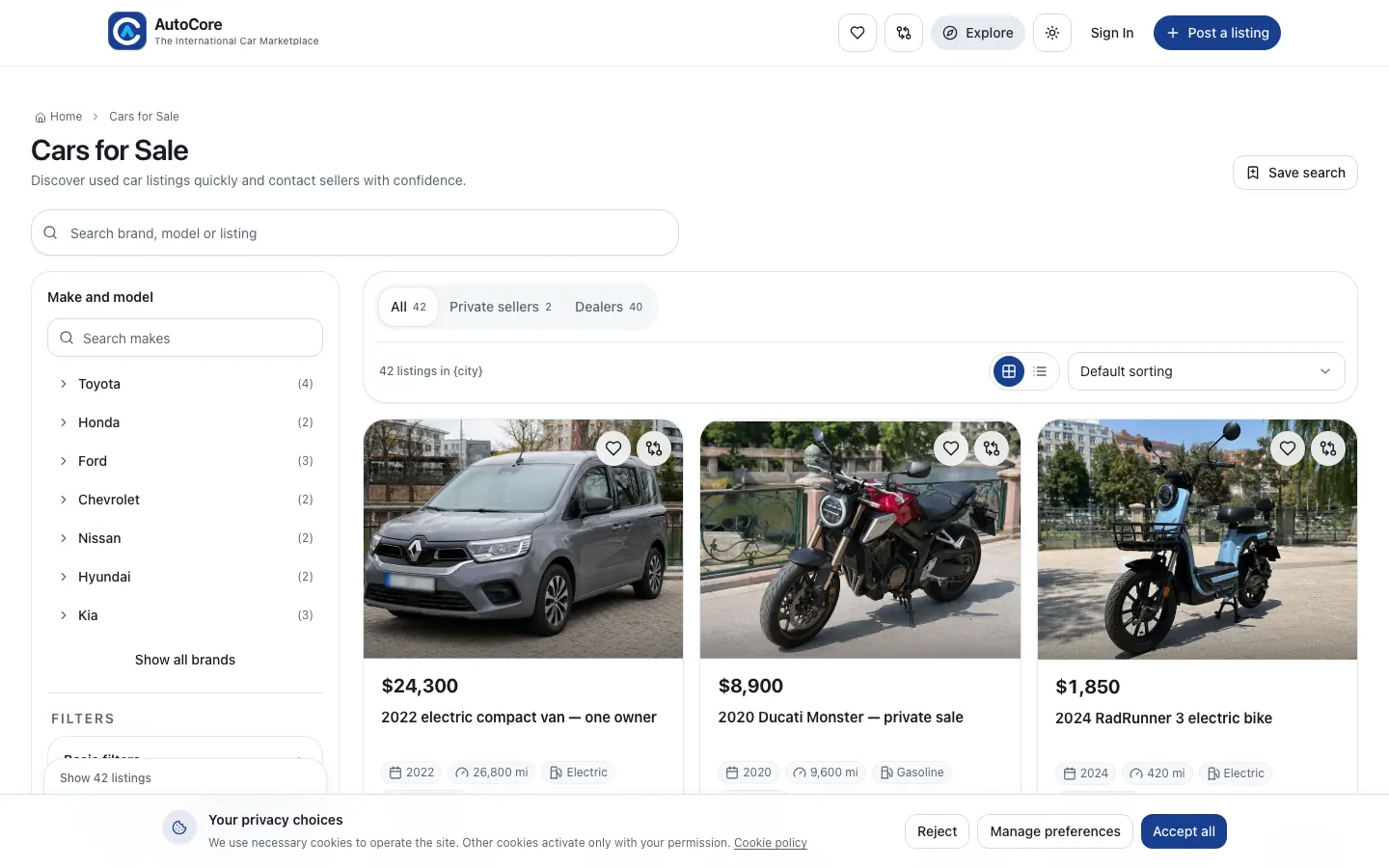
Task: Expand the Honda make
Action: coord(185,422)
